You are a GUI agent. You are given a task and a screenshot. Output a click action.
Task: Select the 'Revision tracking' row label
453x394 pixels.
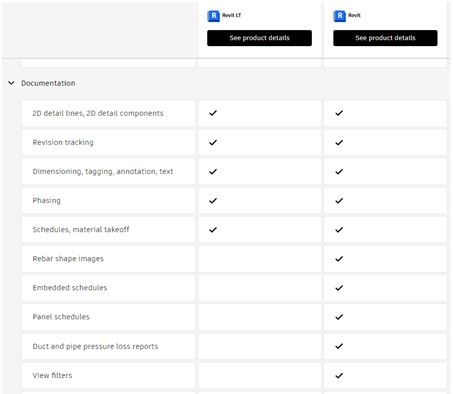(63, 142)
